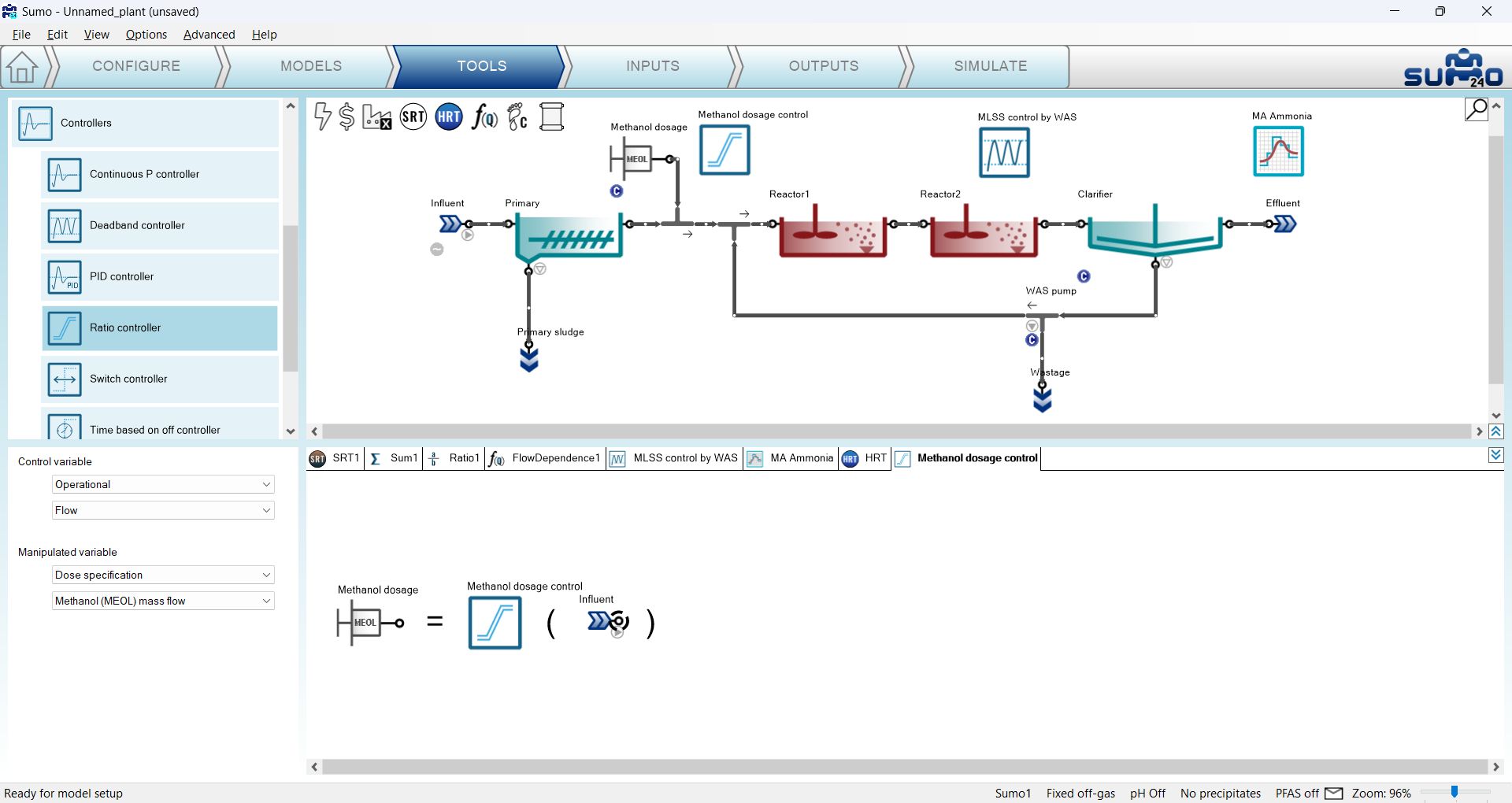Adjust the zoom slider in status bar

coord(1455,792)
